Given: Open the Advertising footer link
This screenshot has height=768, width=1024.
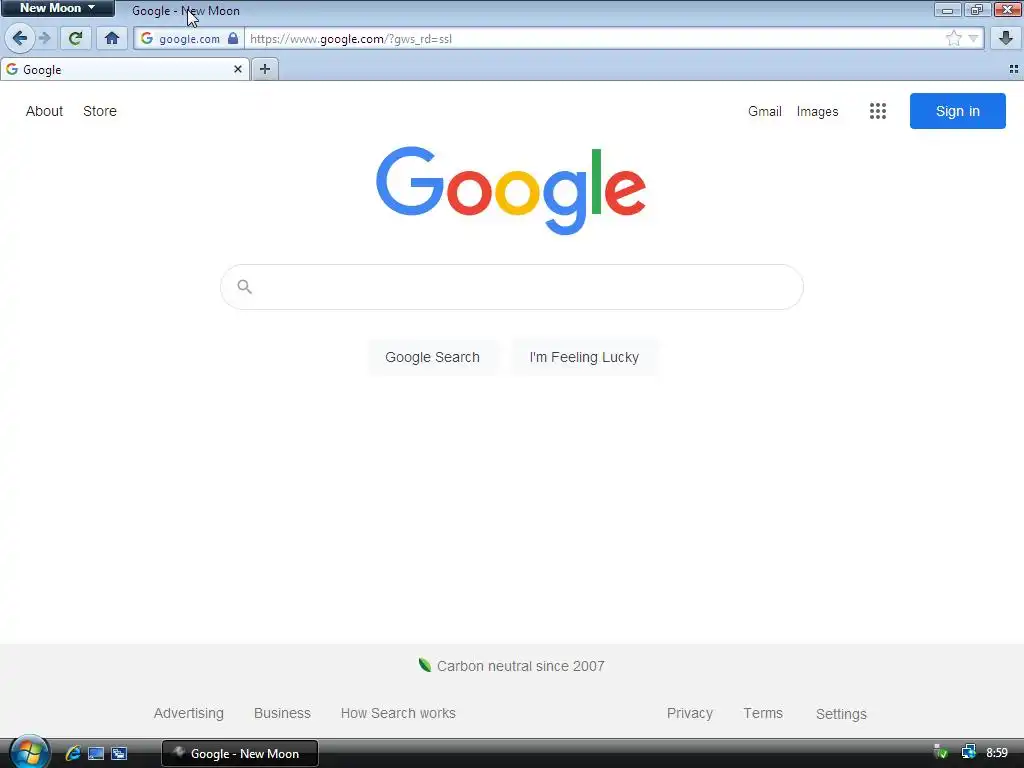Looking at the screenshot, I should point(189,713).
